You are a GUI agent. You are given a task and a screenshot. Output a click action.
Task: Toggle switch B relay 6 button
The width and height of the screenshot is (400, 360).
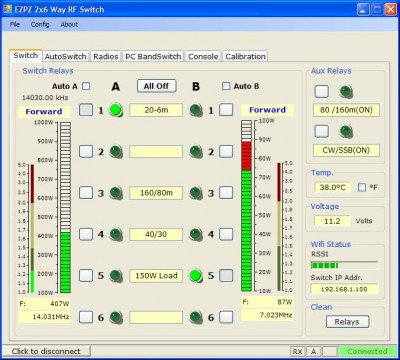tap(226, 317)
